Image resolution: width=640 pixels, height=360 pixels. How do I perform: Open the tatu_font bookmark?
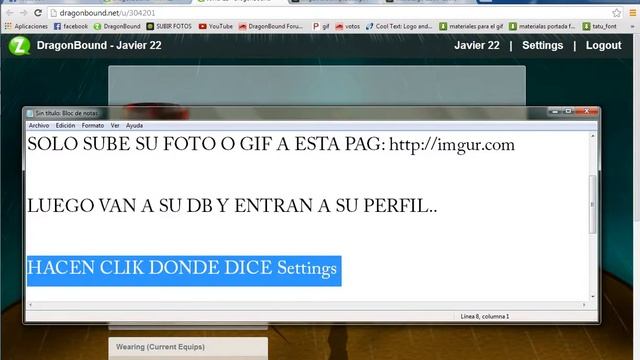[600, 26]
